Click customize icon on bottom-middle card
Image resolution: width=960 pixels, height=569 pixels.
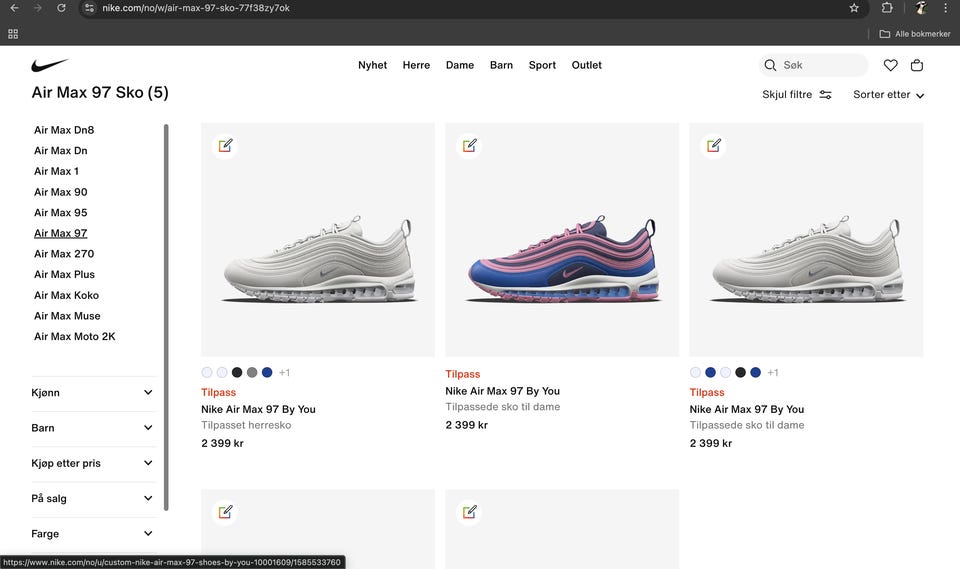coord(470,512)
